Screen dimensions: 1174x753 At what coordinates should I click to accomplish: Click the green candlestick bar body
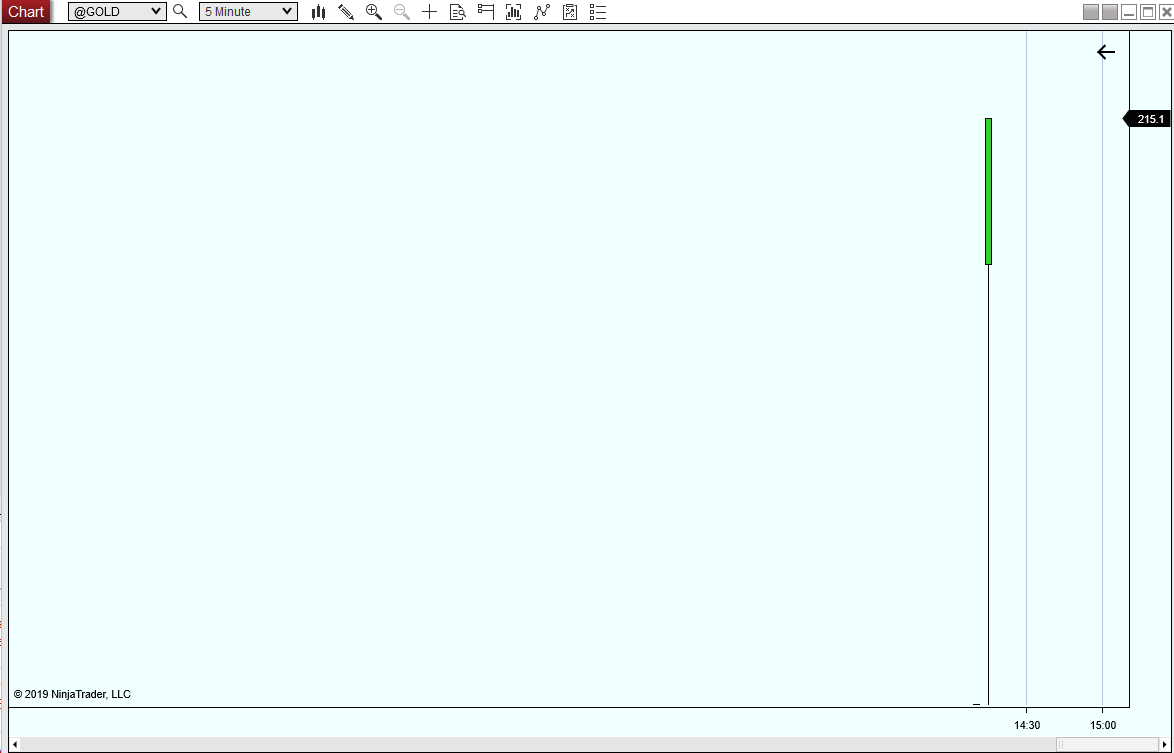pyautogui.click(x=988, y=191)
